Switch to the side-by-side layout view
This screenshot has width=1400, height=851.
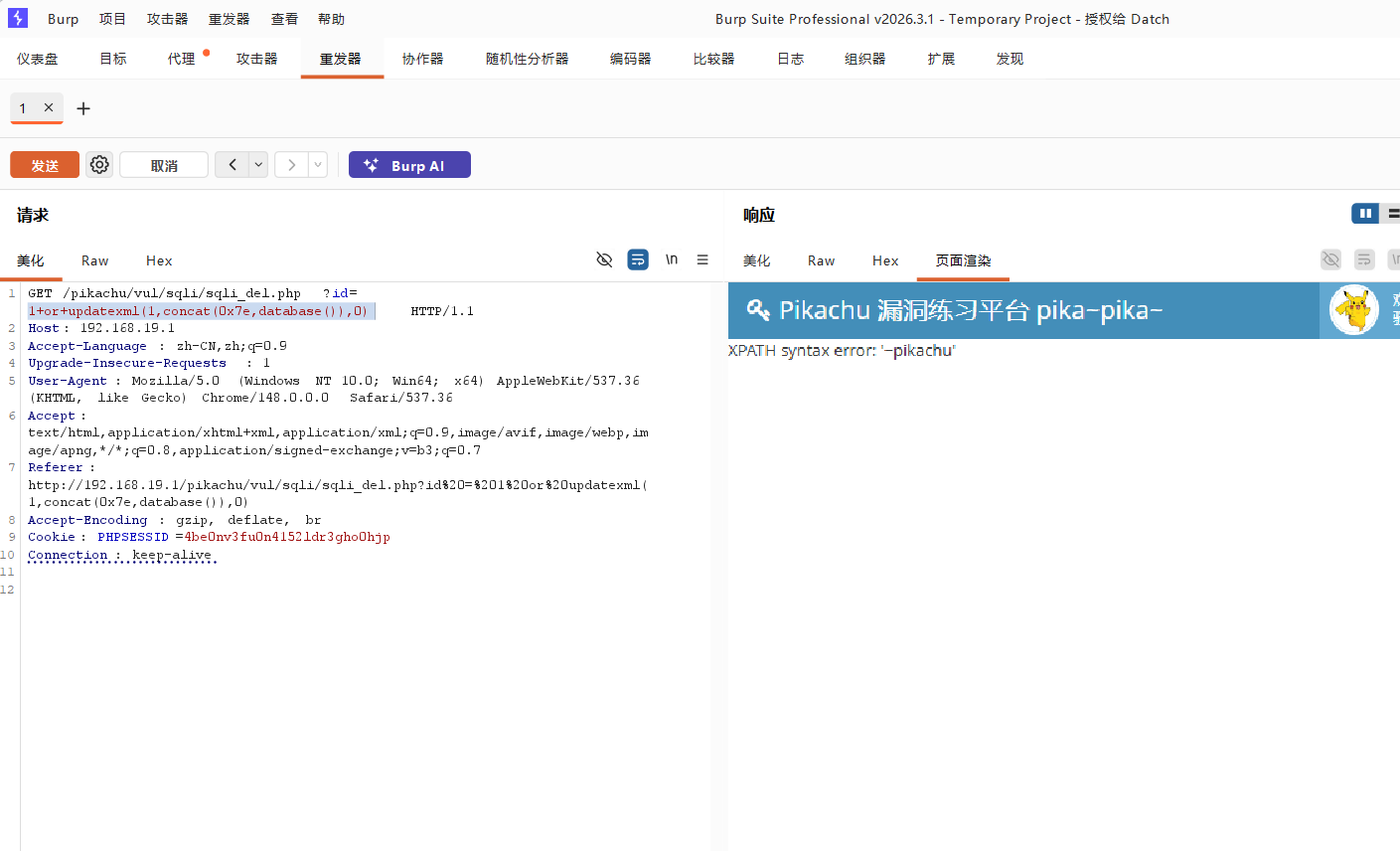(1365, 214)
